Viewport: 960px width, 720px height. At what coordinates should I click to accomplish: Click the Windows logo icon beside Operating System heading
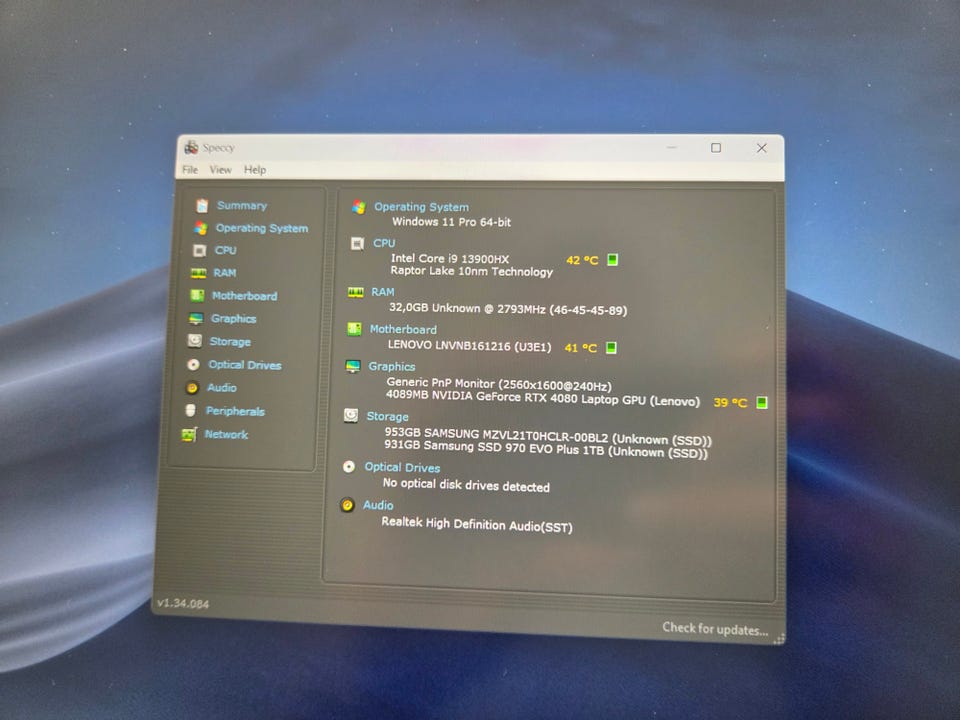tap(359, 207)
